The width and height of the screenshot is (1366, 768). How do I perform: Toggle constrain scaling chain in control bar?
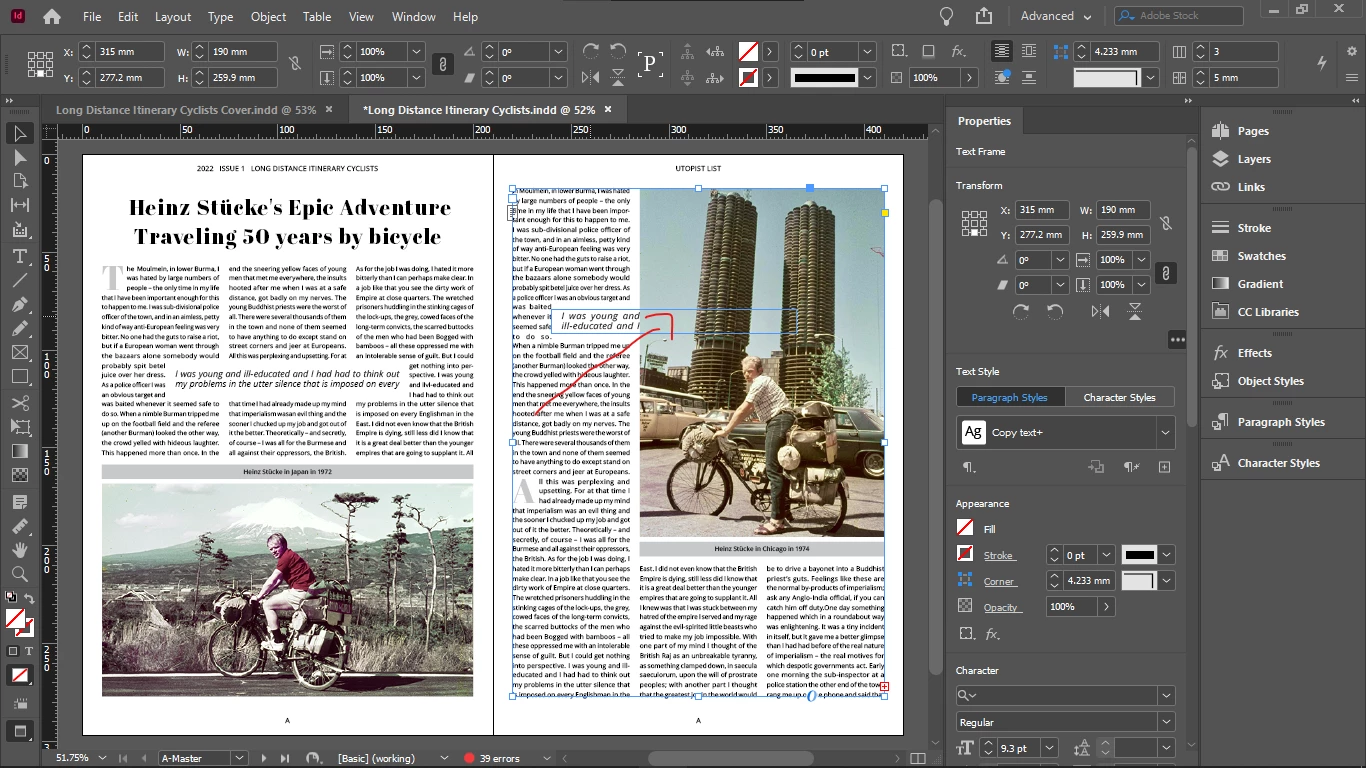click(x=441, y=65)
